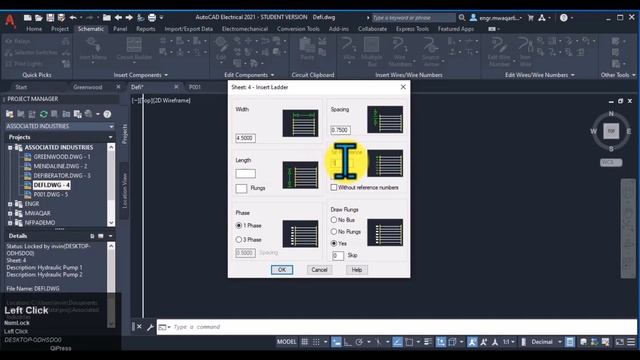Click the New drawing icon in quick access

tap(28, 18)
